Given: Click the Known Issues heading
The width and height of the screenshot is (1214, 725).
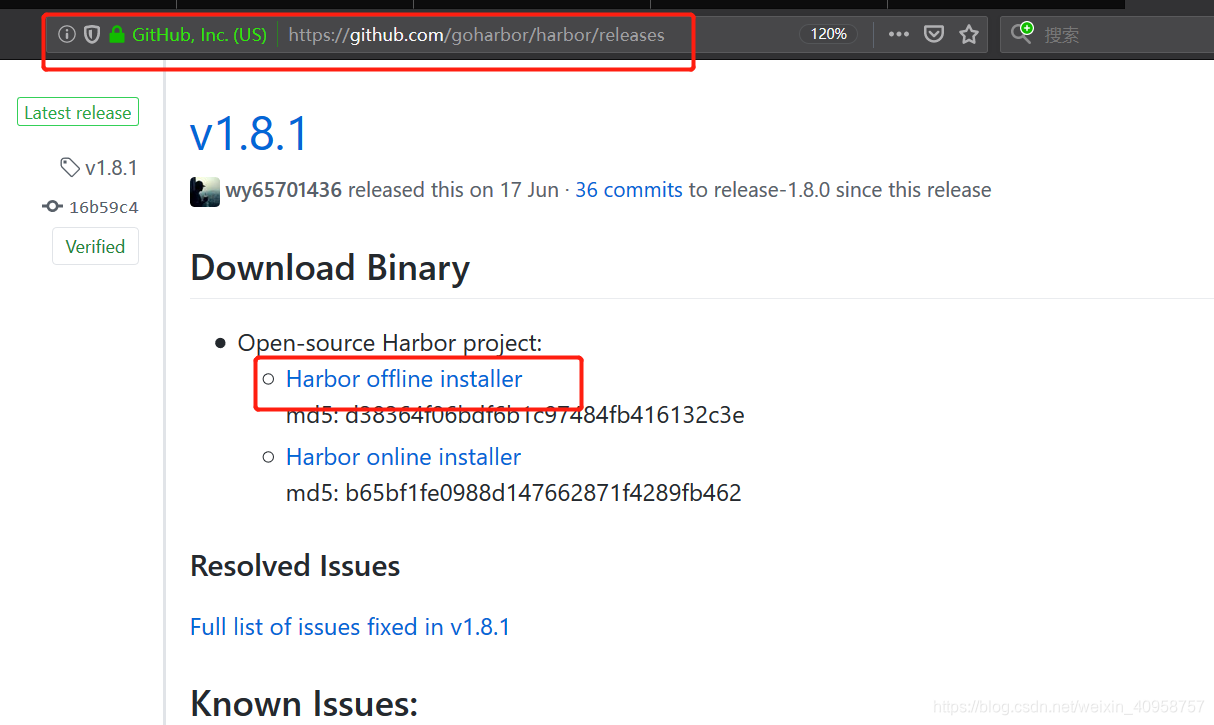Looking at the screenshot, I should coord(304,704).
